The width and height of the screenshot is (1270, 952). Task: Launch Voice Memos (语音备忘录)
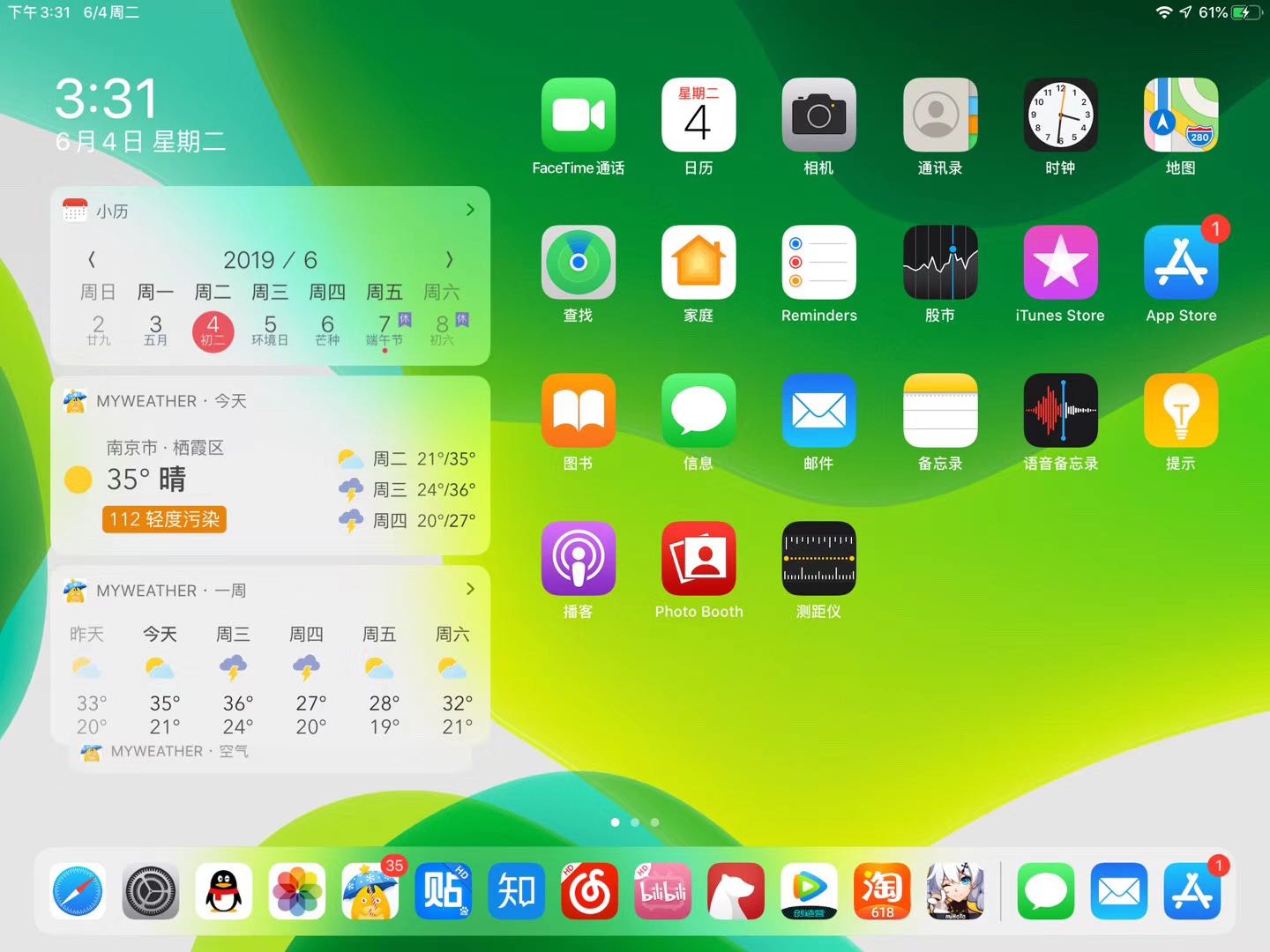click(1060, 411)
